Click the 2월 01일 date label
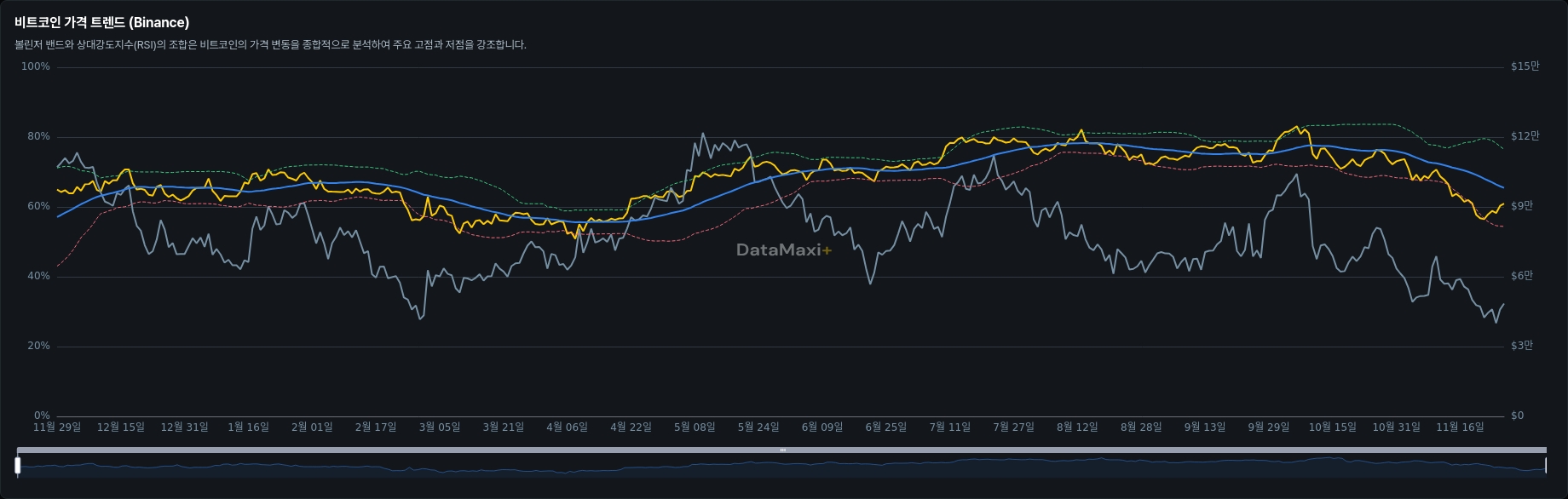Viewport: 1568px width, 499px height. coord(312,427)
